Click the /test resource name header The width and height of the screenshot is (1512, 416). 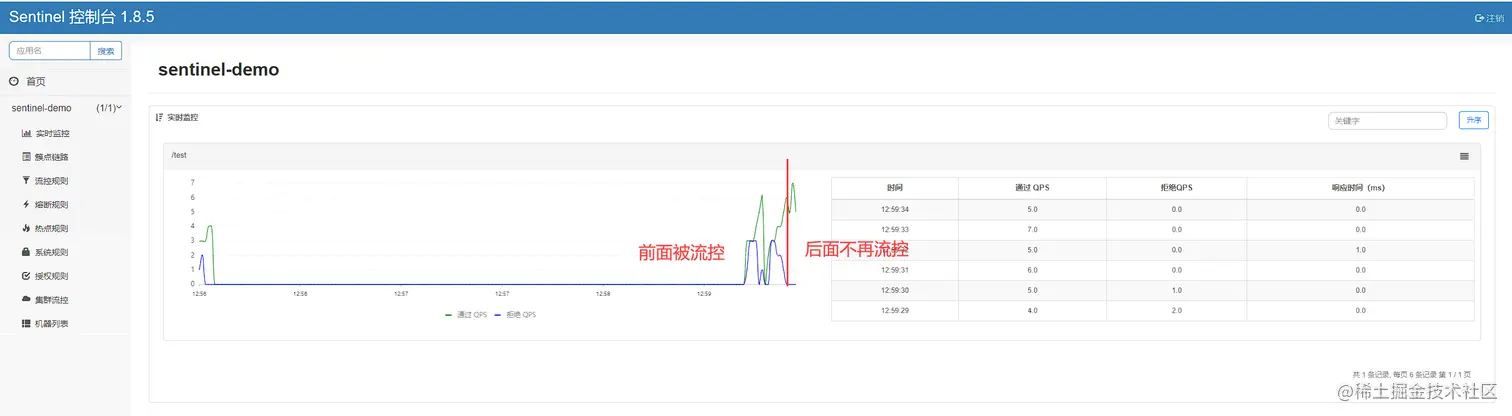(x=179, y=155)
